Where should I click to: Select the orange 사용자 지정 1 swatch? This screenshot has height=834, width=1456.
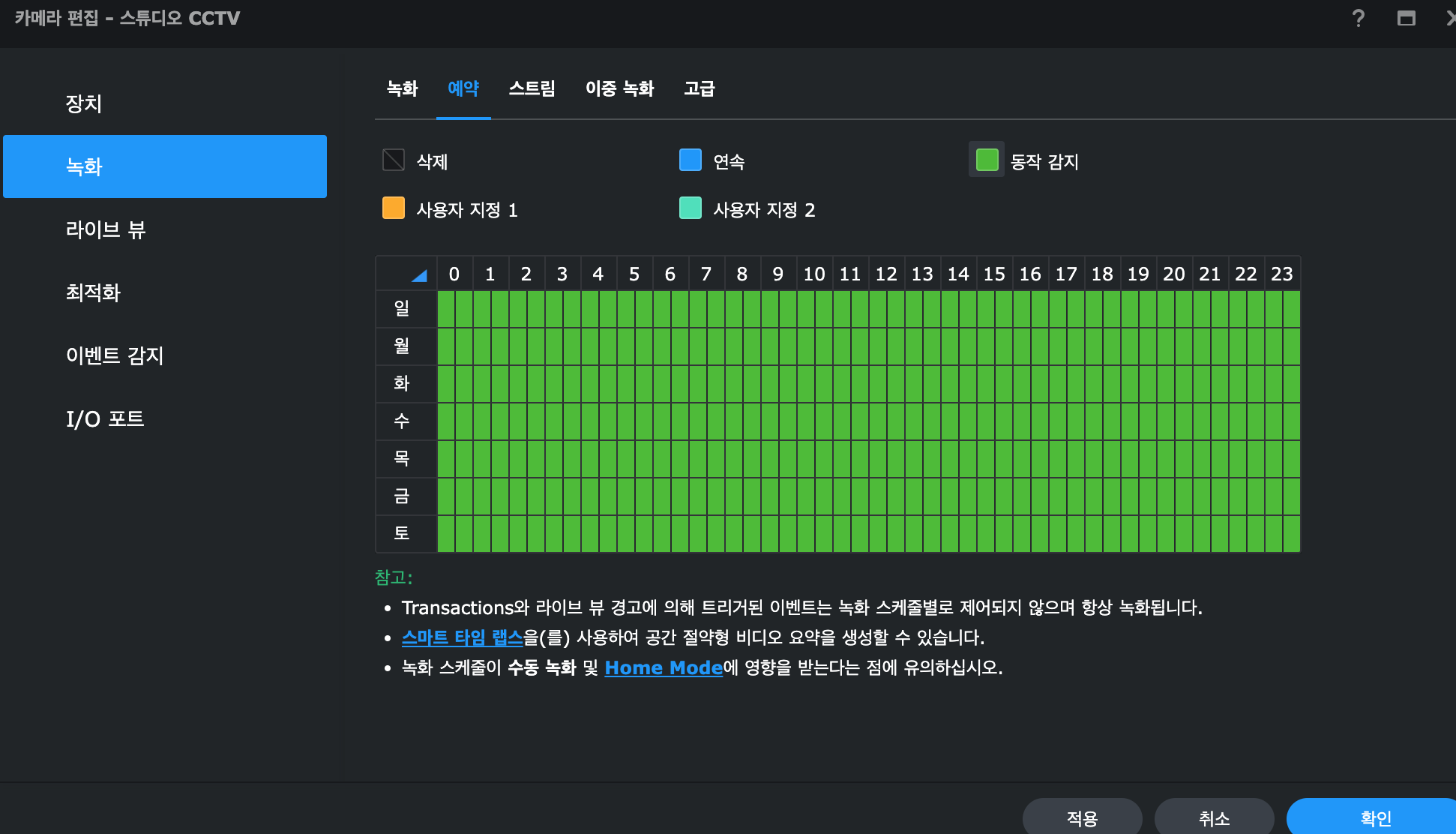coord(394,208)
